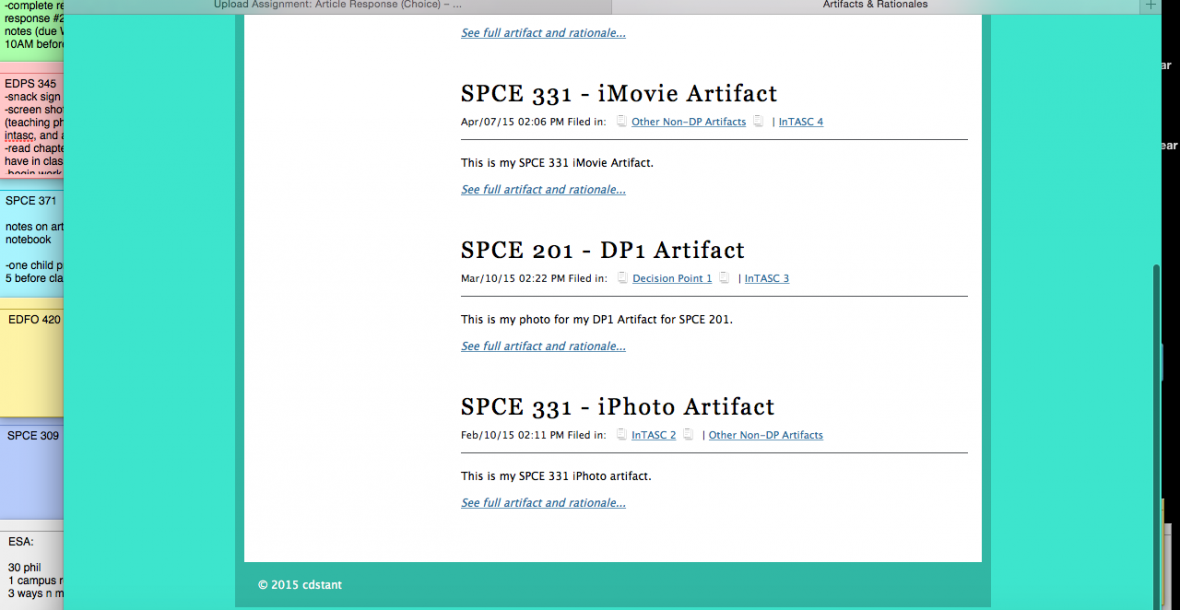The height and width of the screenshot is (610, 1180).
Task: Click the document icon before InTASC 4
Action: (x=759, y=122)
